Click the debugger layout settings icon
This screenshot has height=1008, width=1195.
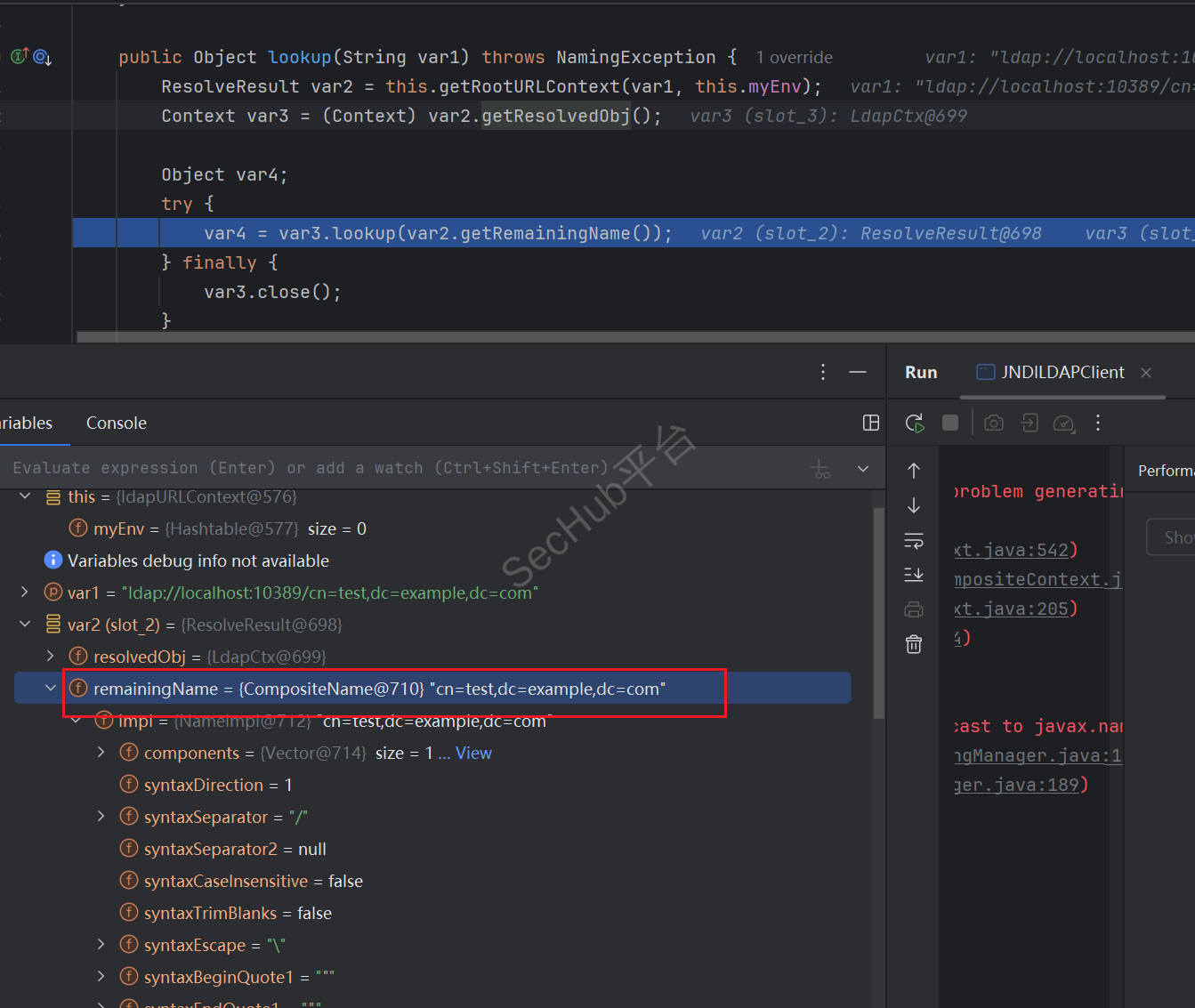(x=871, y=423)
